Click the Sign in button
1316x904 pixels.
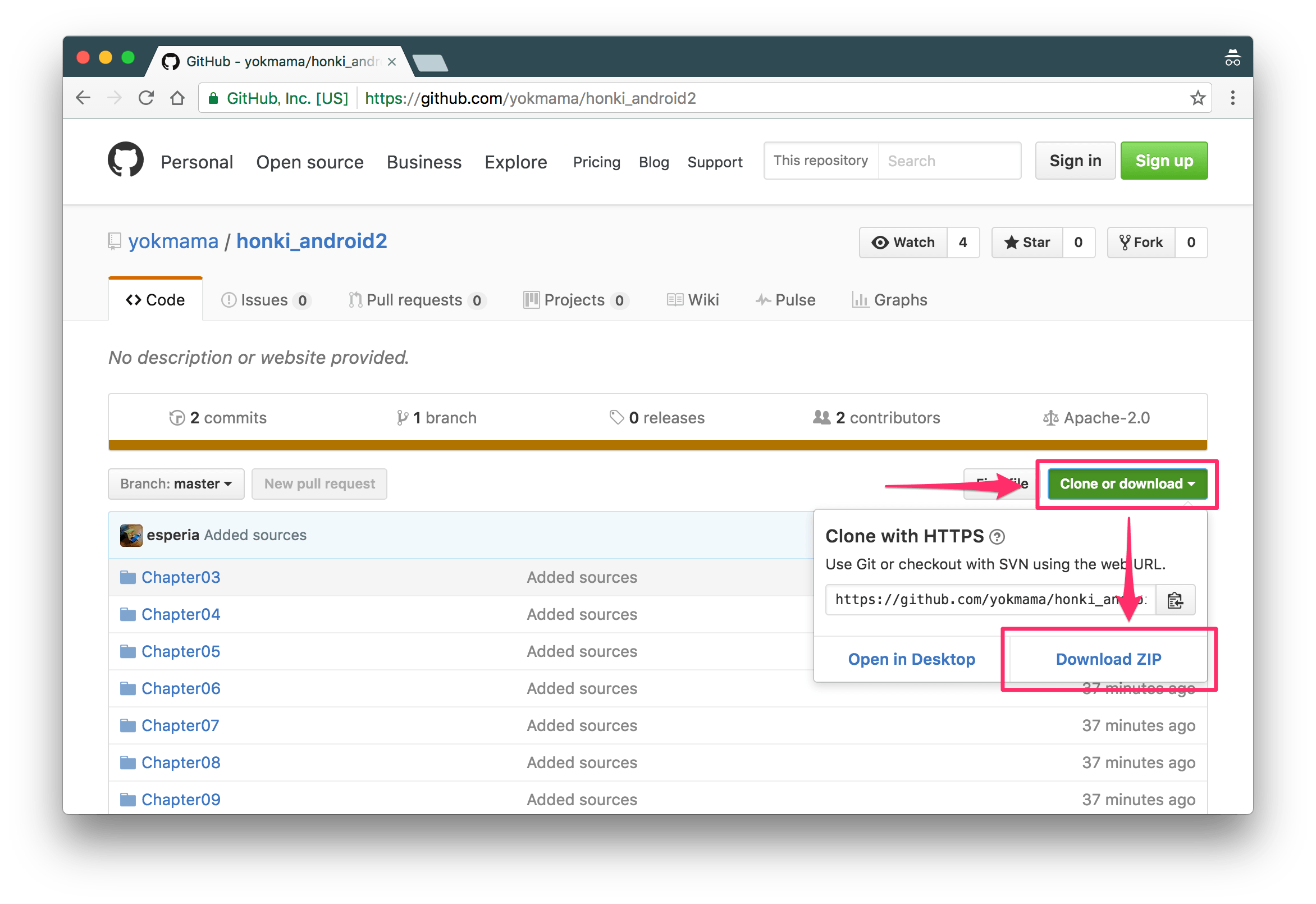point(1075,161)
